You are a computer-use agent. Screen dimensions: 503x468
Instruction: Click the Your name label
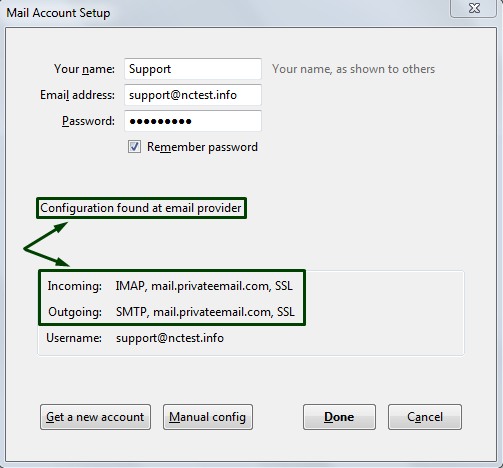pos(84,69)
